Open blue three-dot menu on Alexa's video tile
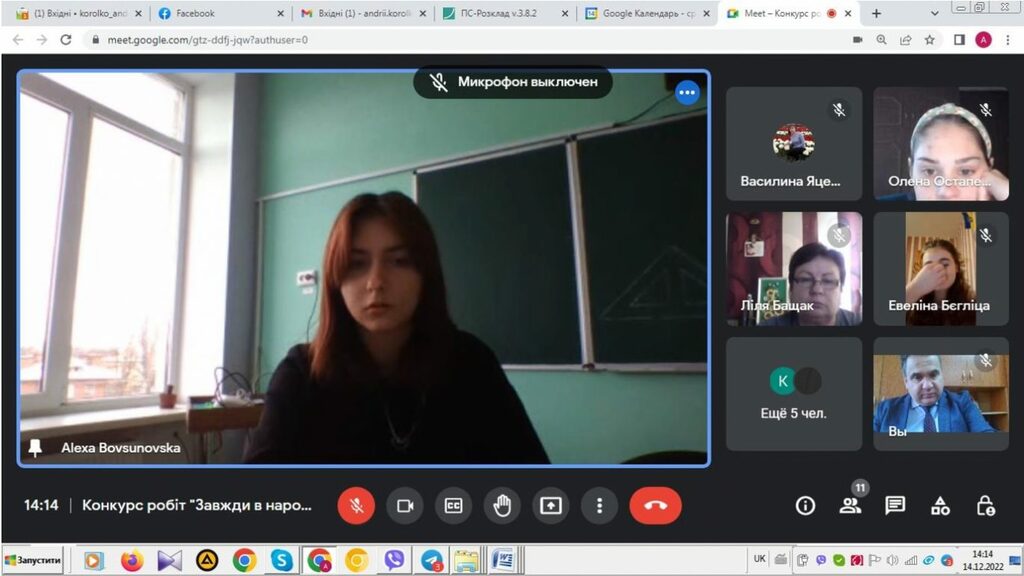 [687, 93]
